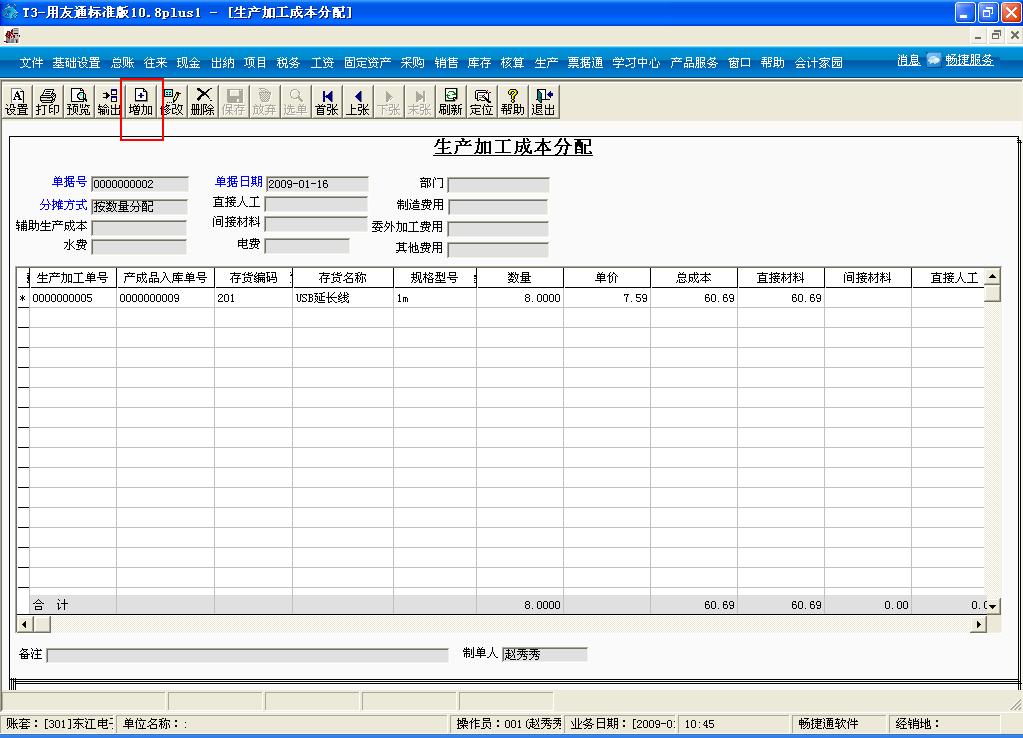
Task: Click the 删除 (Delete) icon
Action: tap(201, 101)
